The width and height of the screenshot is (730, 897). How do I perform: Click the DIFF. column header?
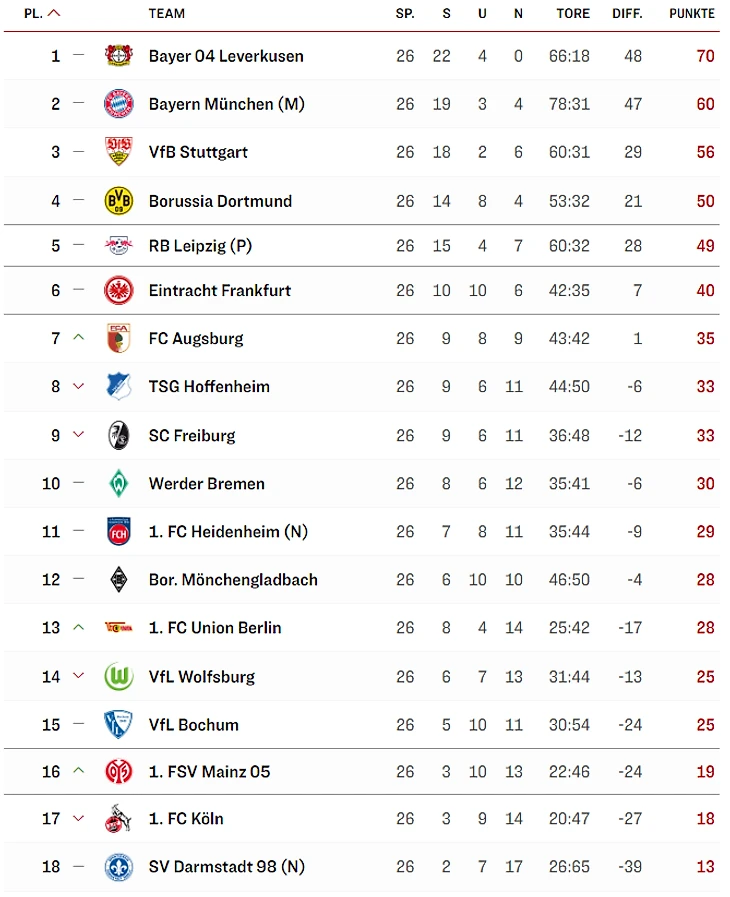[x=629, y=14]
